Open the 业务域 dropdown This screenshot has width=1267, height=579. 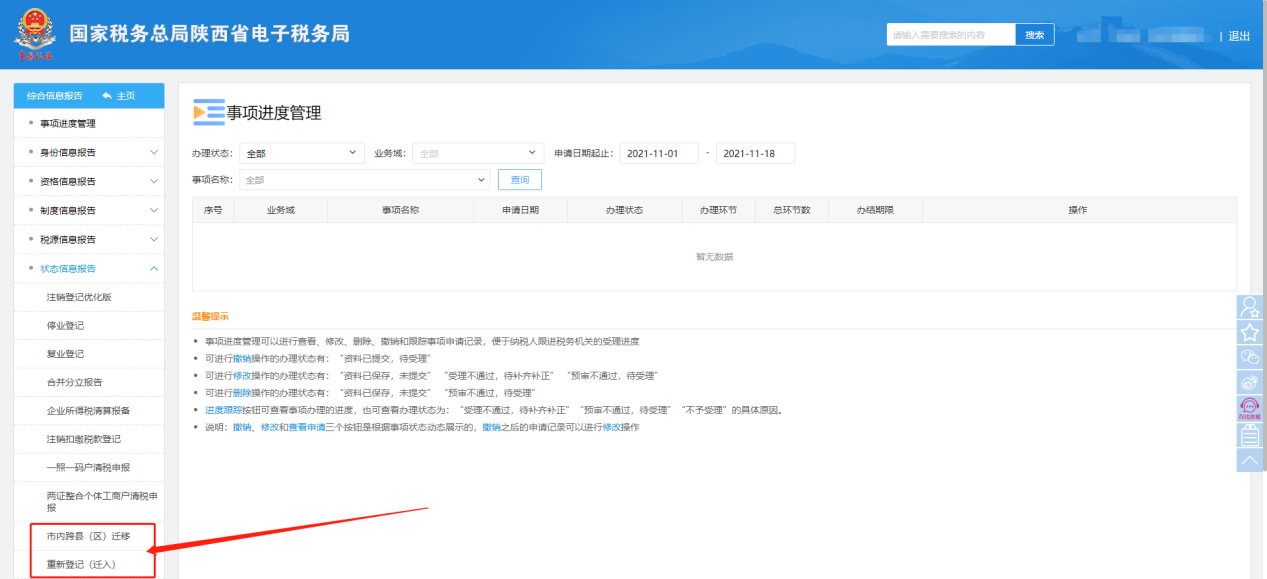pos(477,153)
